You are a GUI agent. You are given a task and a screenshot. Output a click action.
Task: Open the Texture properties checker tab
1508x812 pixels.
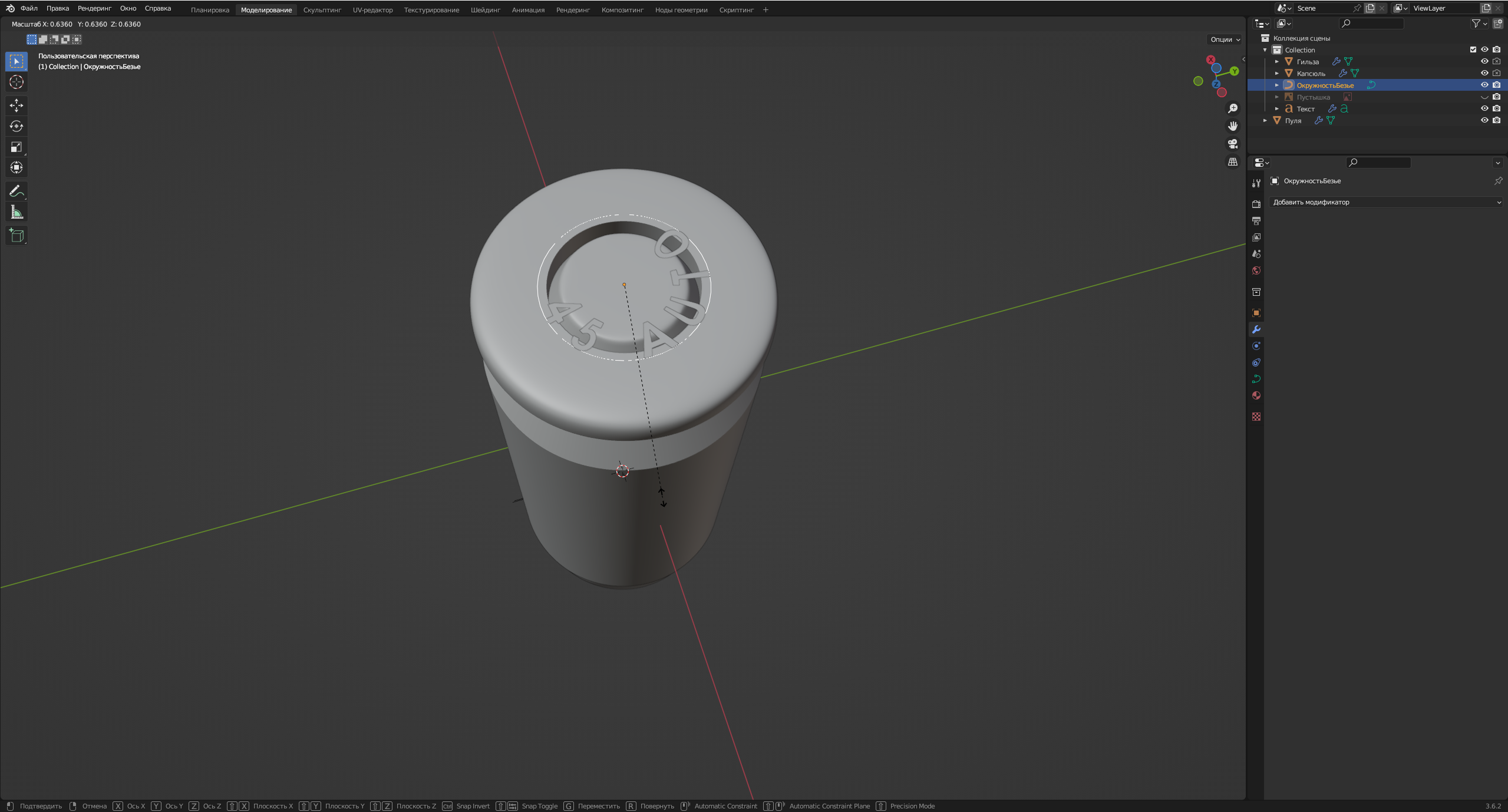tap(1256, 417)
